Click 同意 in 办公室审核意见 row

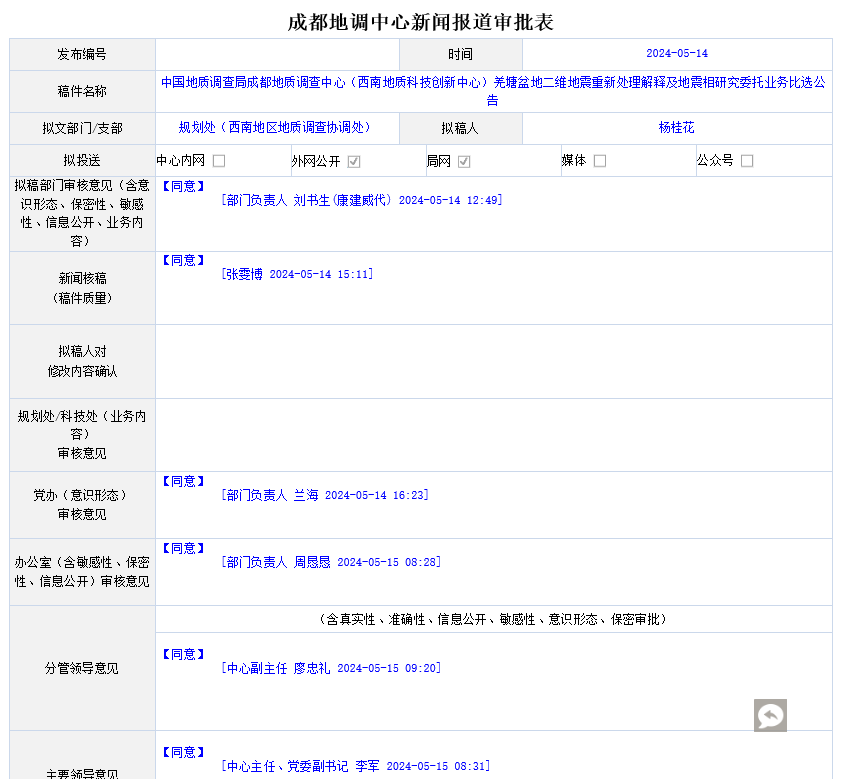click(x=184, y=549)
